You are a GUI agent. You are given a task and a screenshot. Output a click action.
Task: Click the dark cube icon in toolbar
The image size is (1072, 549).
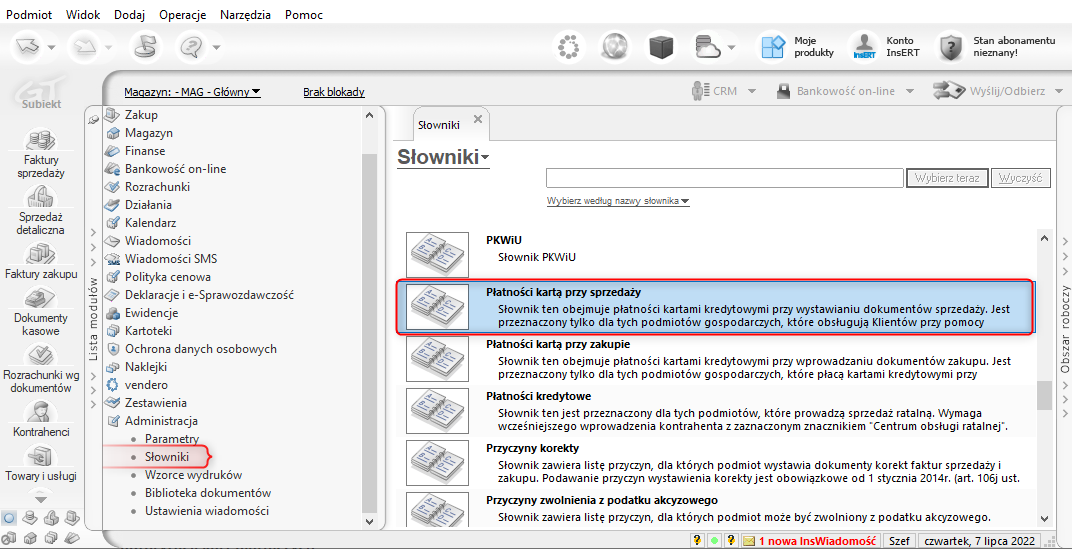pos(661,46)
